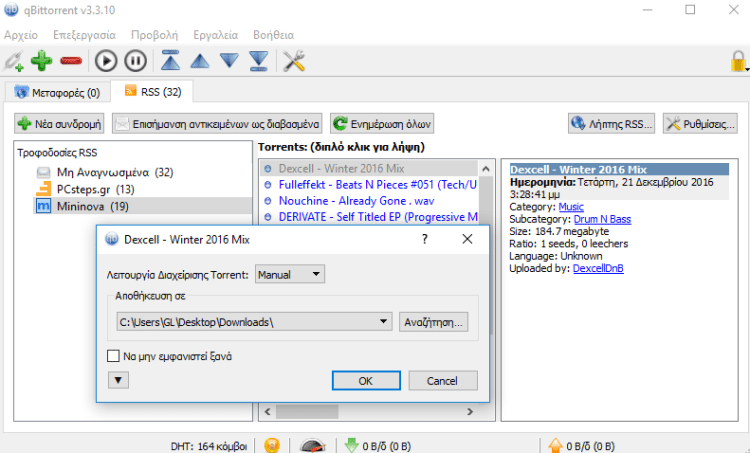
Task: Select the Fulleffekt - Beats N Pieces torrent
Action: (x=377, y=185)
